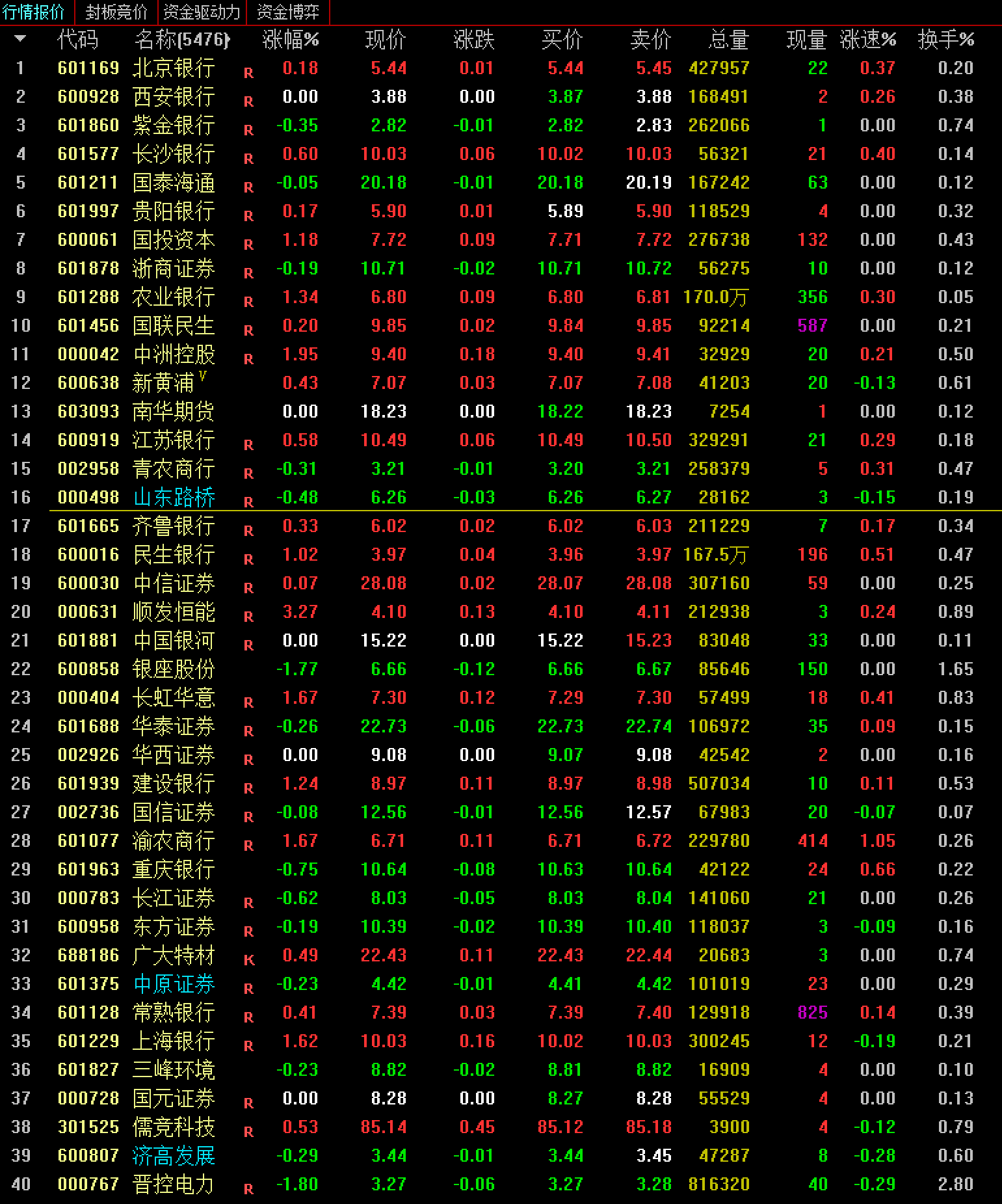Select stock name 银座股份
The image size is (1002, 1204).
pyautogui.click(x=174, y=669)
